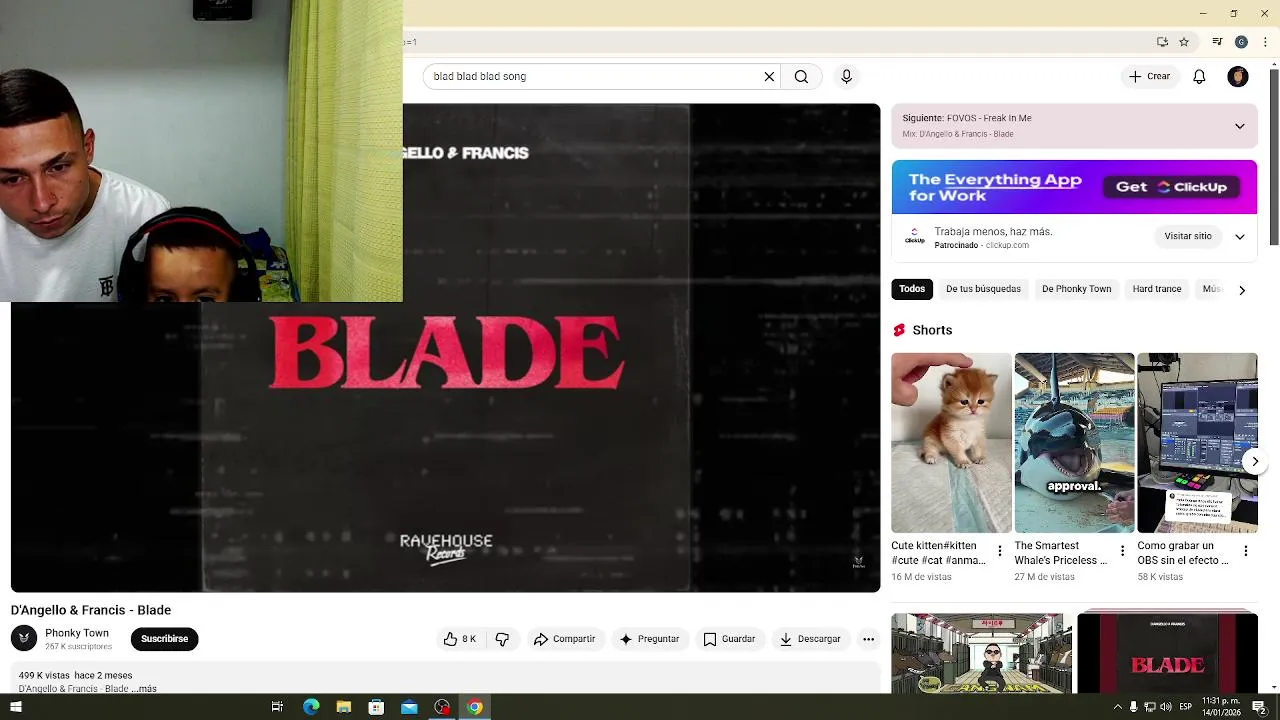Select the Hard trance chip

1157,289
